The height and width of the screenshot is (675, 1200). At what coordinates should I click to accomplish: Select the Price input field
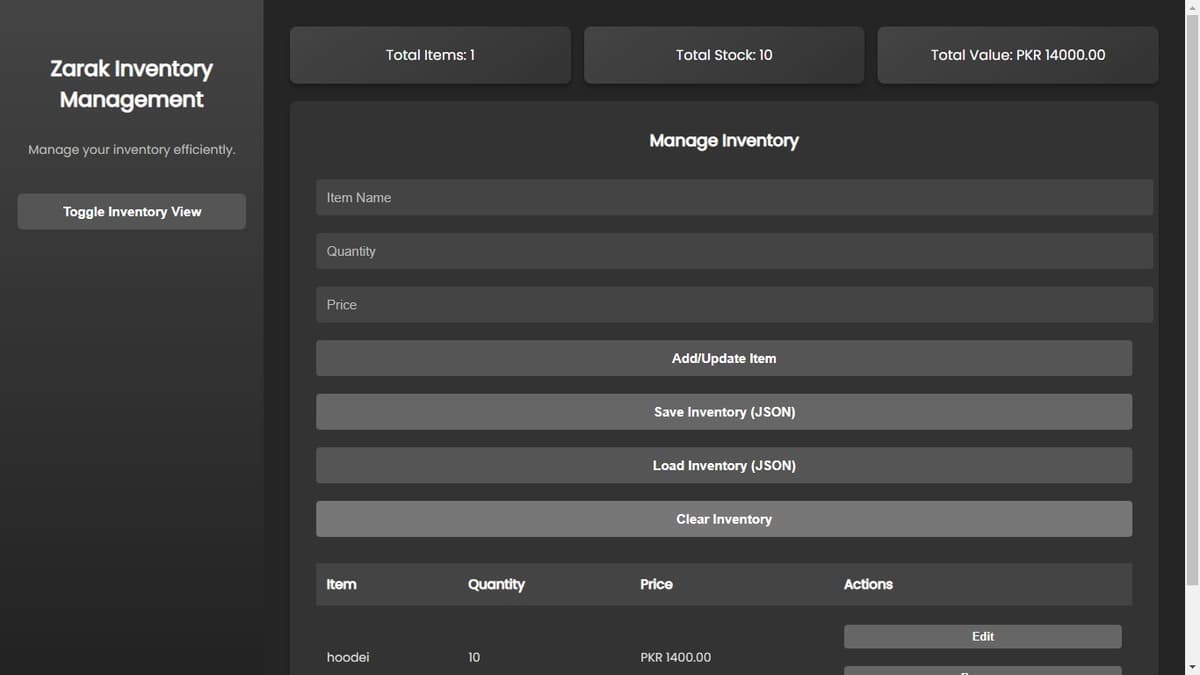coord(734,305)
